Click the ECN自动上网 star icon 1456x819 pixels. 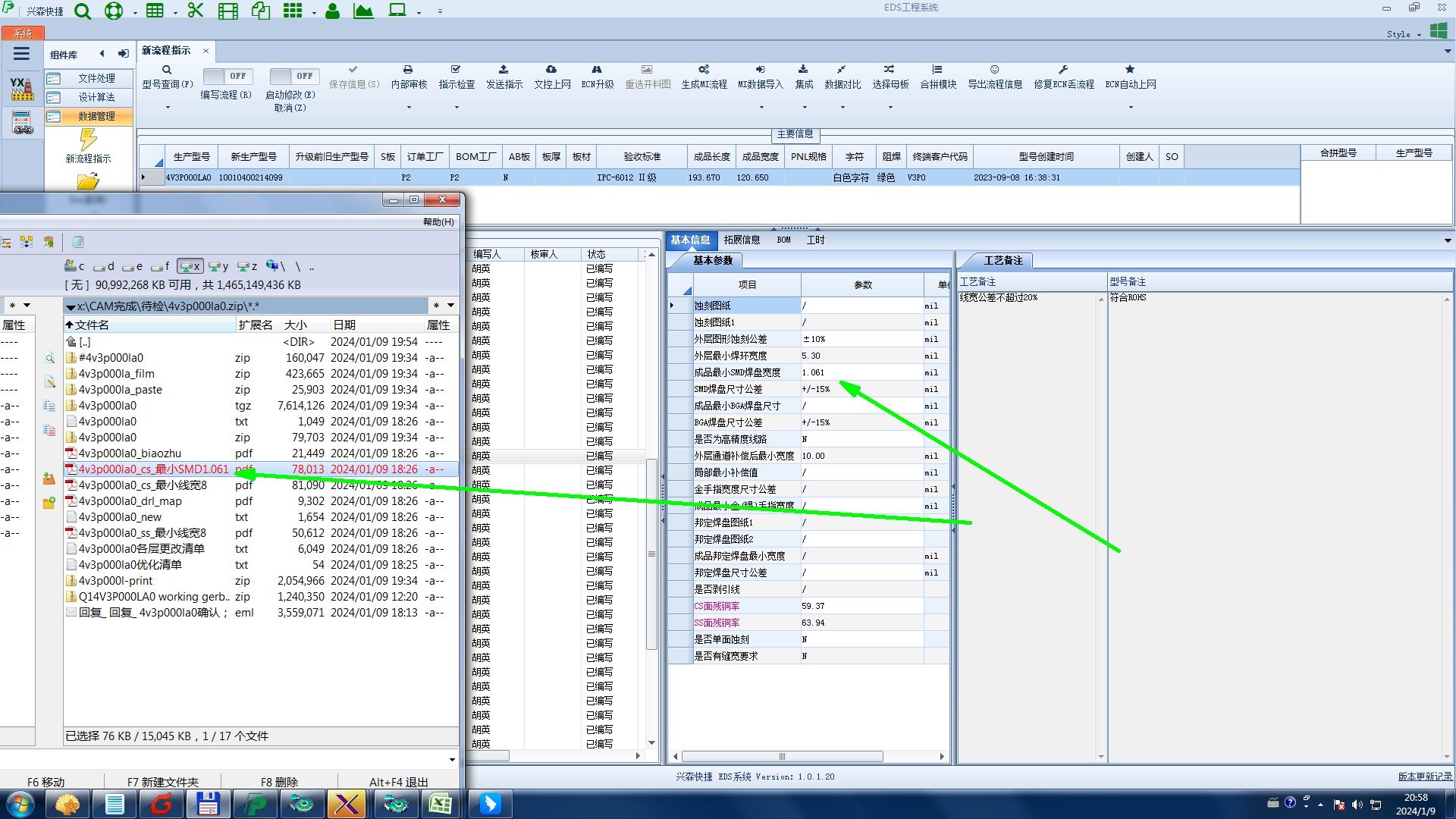pyautogui.click(x=1130, y=70)
